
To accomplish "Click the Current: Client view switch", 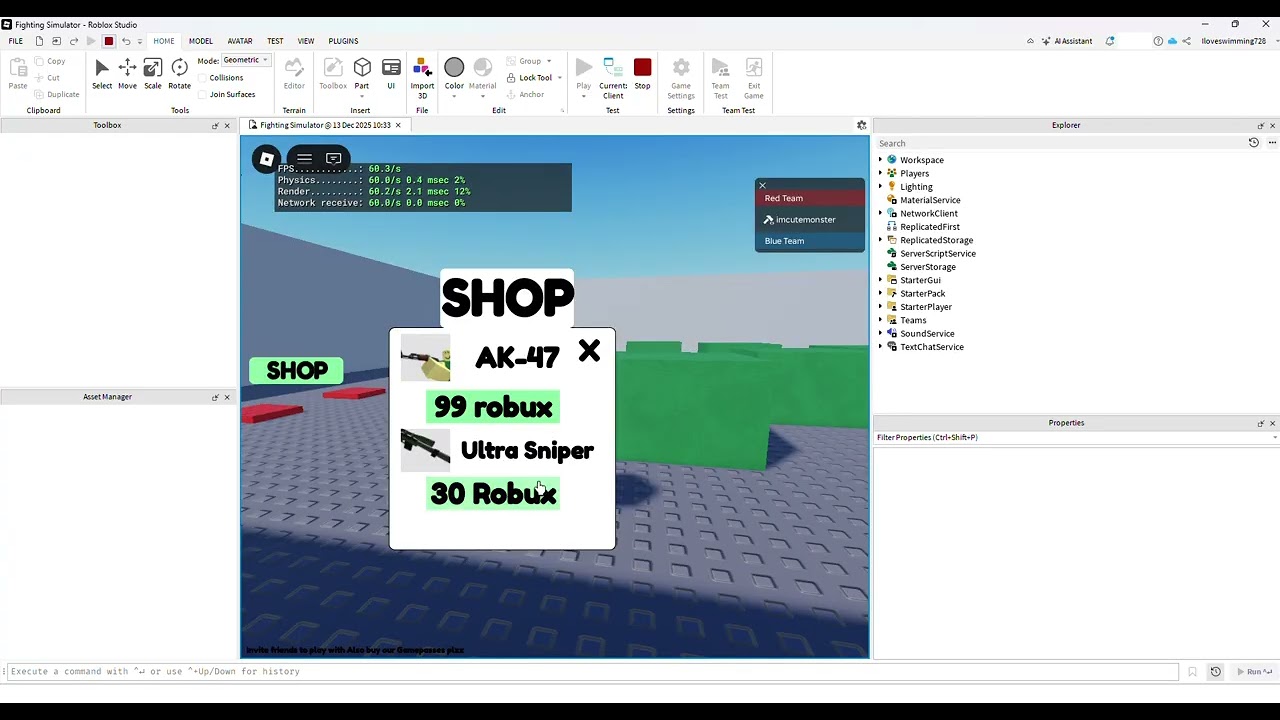I will (x=613, y=78).
